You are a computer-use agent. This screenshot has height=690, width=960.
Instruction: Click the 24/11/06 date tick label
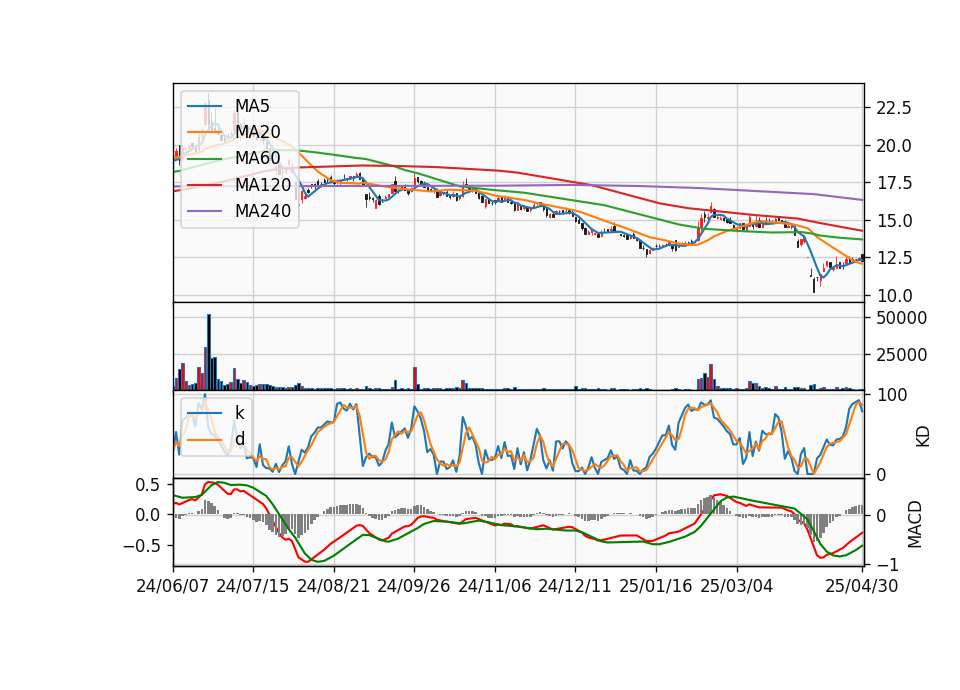[495, 586]
